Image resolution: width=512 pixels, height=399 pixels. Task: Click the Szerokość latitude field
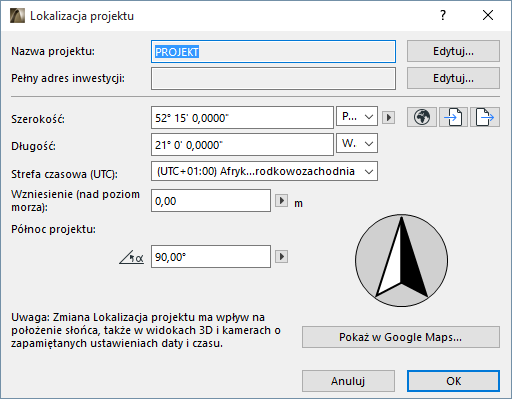pyautogui.click(x=242, y=118)
